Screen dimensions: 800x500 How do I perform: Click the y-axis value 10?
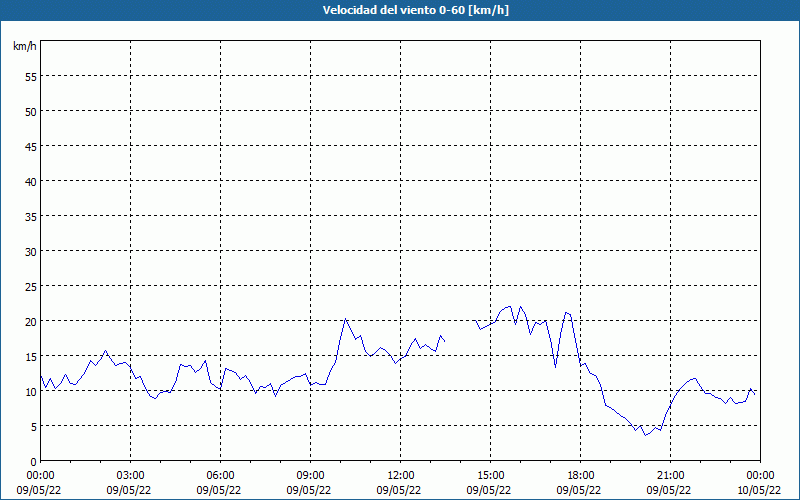coord(31,391)
